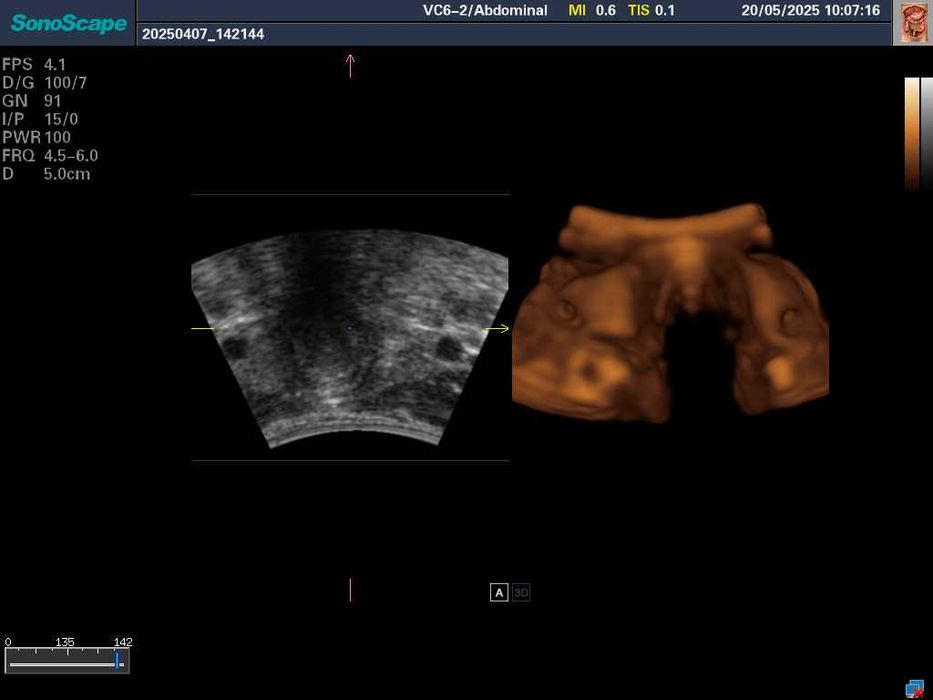Click the SonoScape logo
Viewport: 933px width, 700px height.
[x=68, y=23]
